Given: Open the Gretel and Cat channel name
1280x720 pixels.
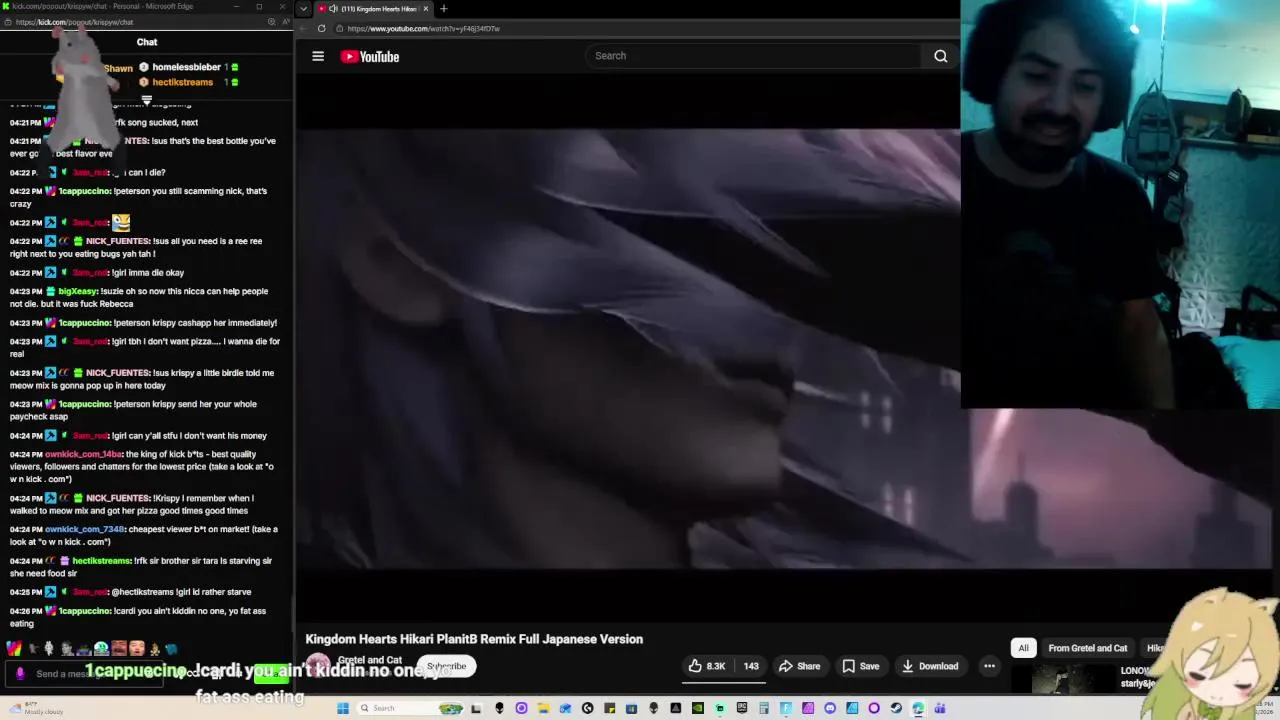Looking at the screenshot, I should 370,660.
